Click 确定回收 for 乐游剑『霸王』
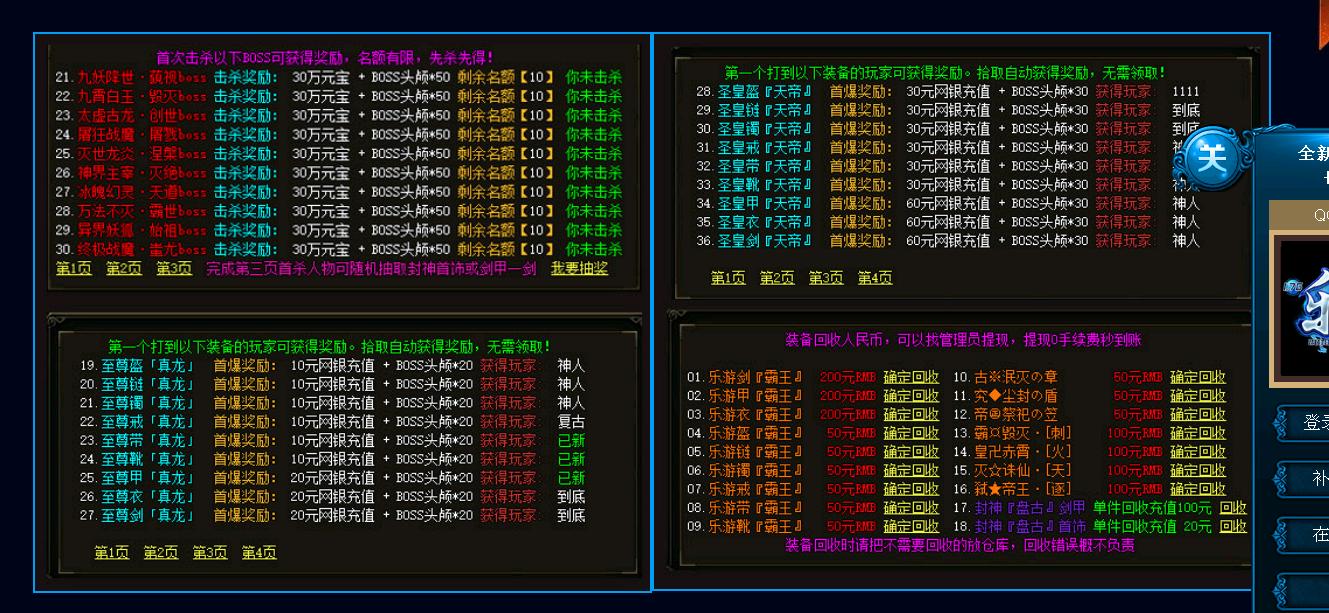1329x613 pixels. point(911,378)
